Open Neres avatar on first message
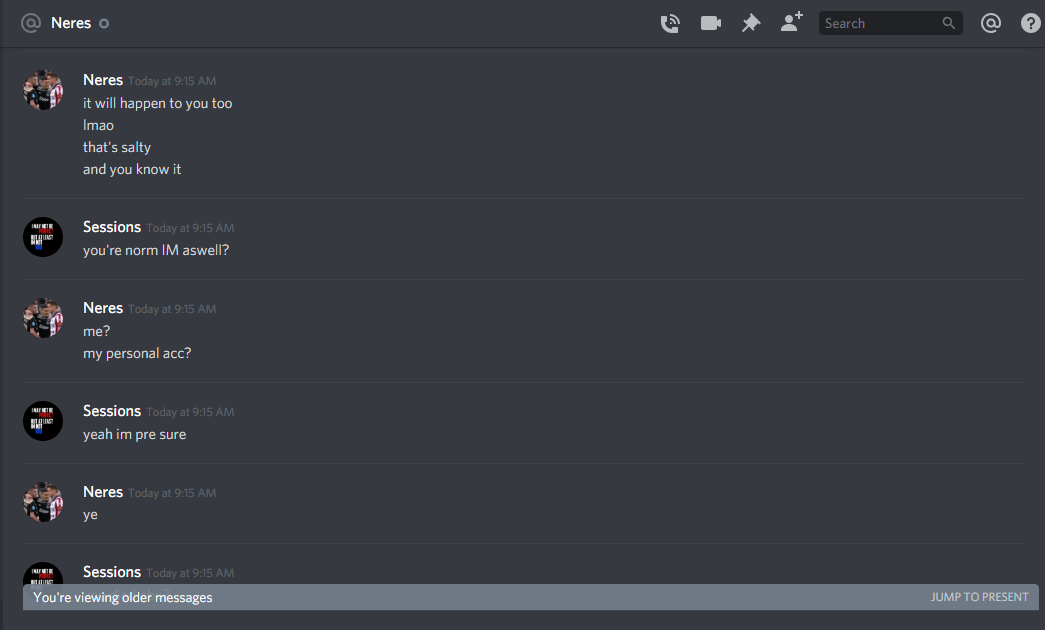Screen dimensions: 1045x630 (x=43, y=90)
